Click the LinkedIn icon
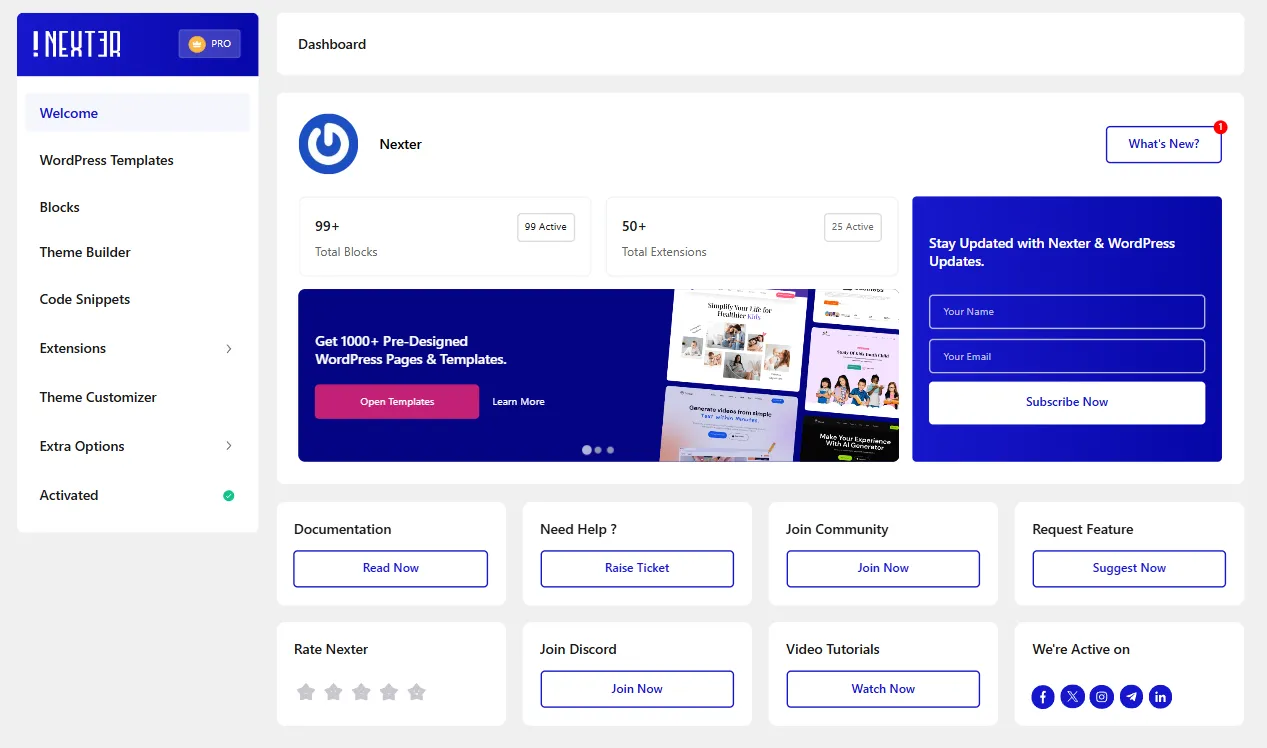Screen dimensions: 1267x748 [x=1160, y=696]
